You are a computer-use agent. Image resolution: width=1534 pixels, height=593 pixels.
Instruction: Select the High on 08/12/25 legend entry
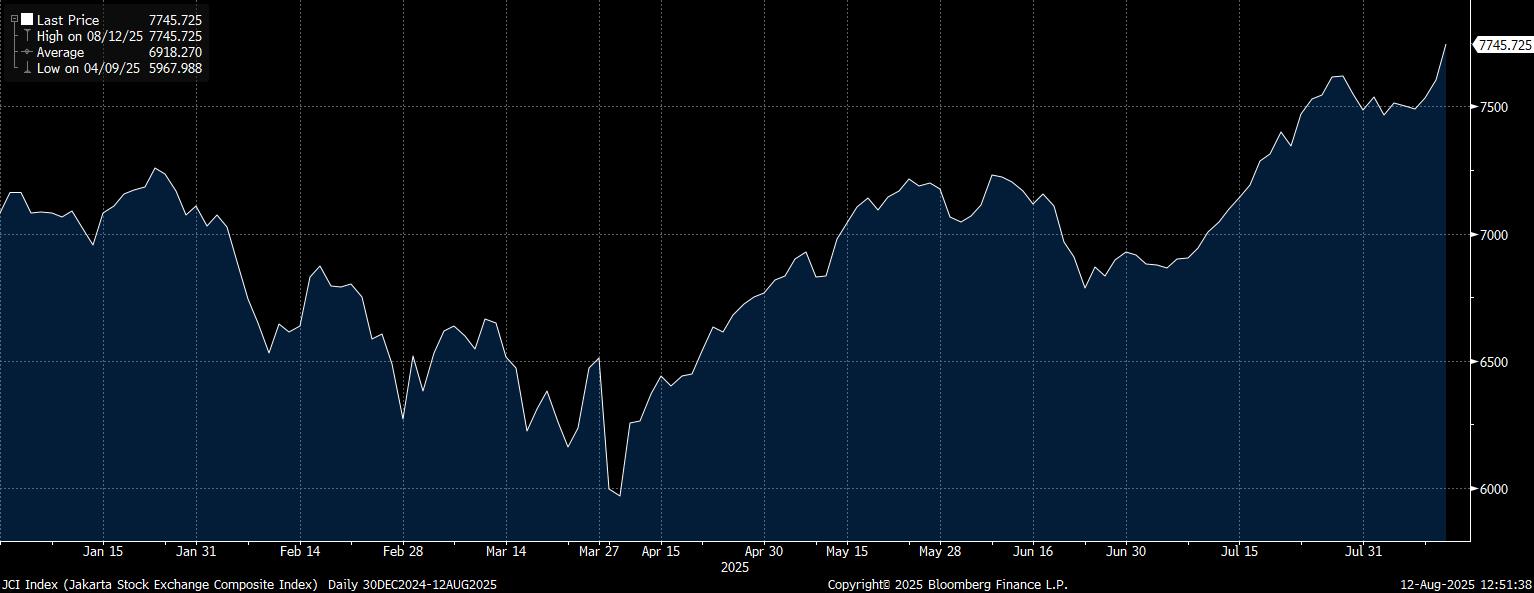(90, 36)
